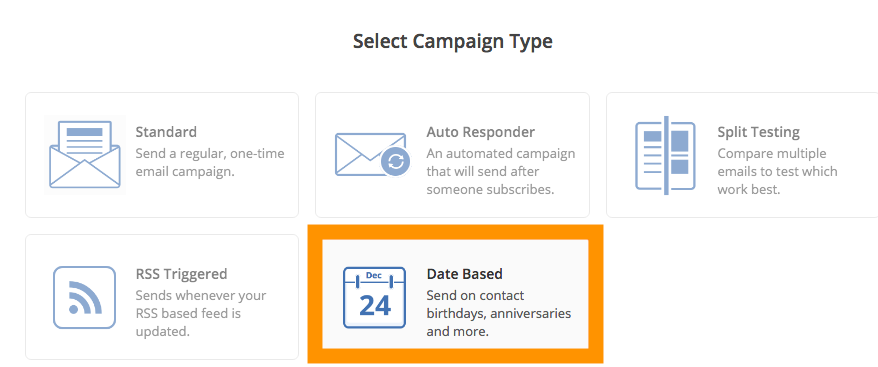Click the Auto Responder envelope icon

coord(372,155)
